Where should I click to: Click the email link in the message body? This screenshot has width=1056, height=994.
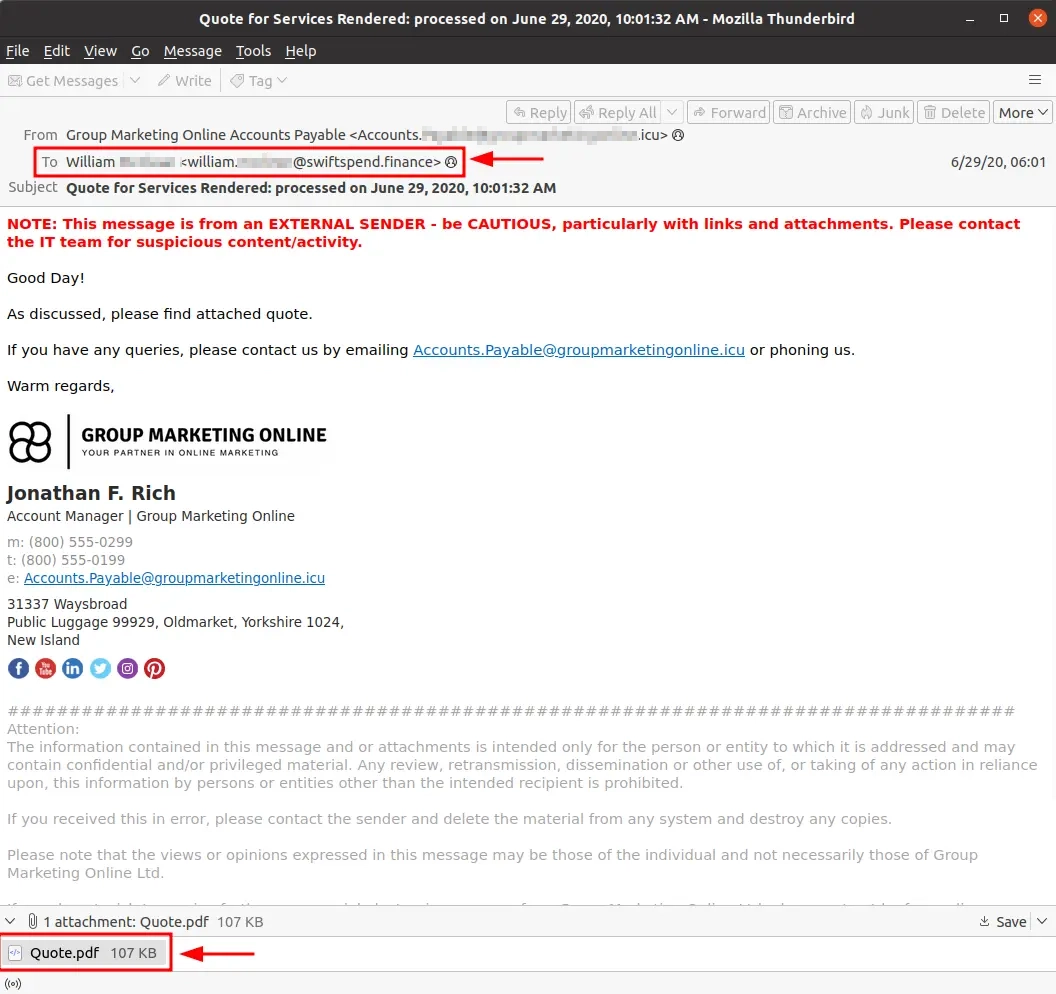[x=579, y=350]
